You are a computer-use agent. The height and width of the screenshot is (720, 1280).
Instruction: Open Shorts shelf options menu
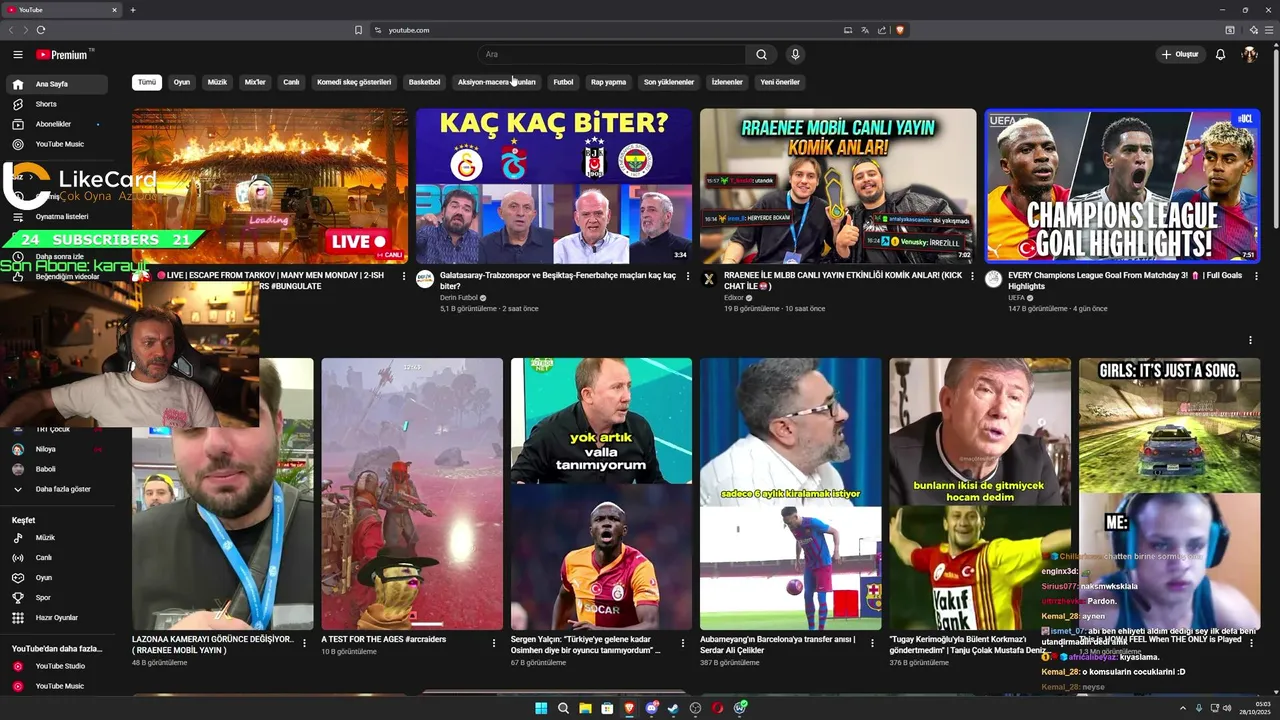pos(1250,341)
